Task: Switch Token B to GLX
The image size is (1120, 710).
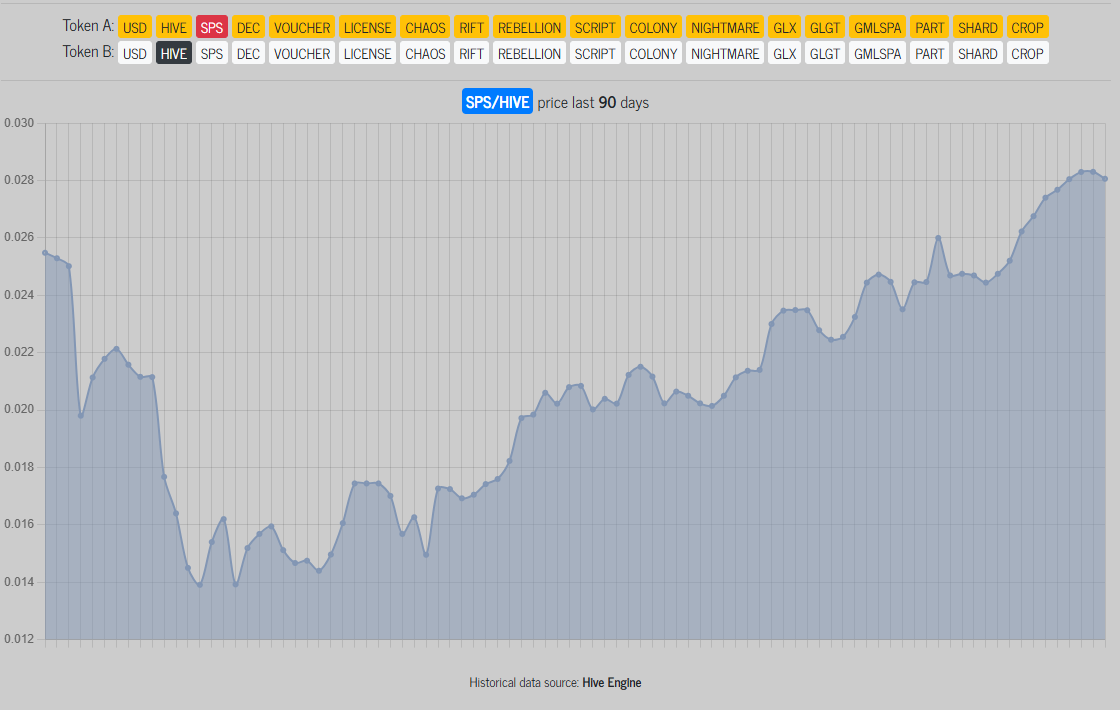Action: point(784,53)
